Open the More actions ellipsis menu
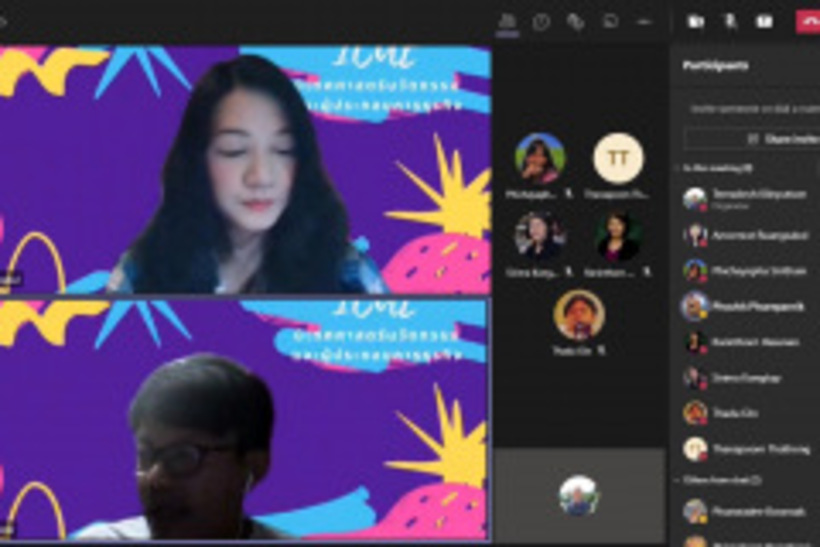 644,21
